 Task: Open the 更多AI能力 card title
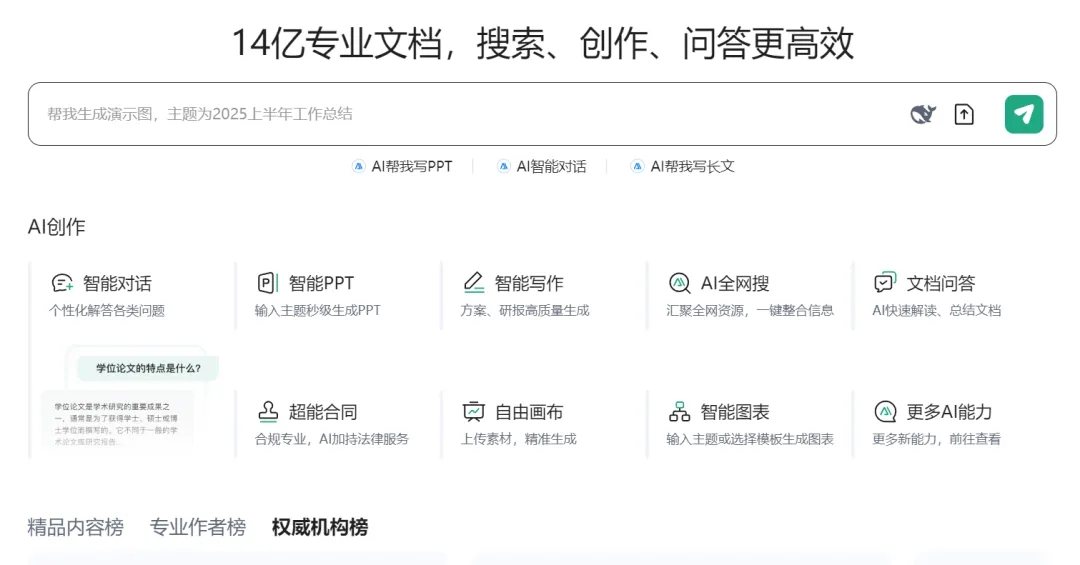949,412
